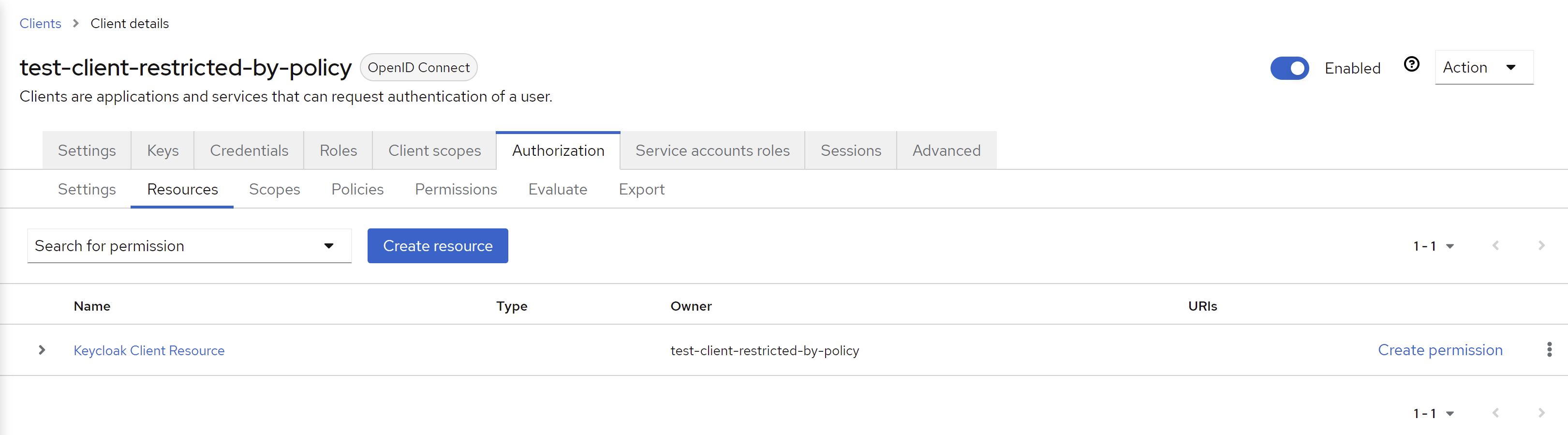Open the Action dropdown menu
This screenshot has width=1568, height=435.
coord(1483,68)
